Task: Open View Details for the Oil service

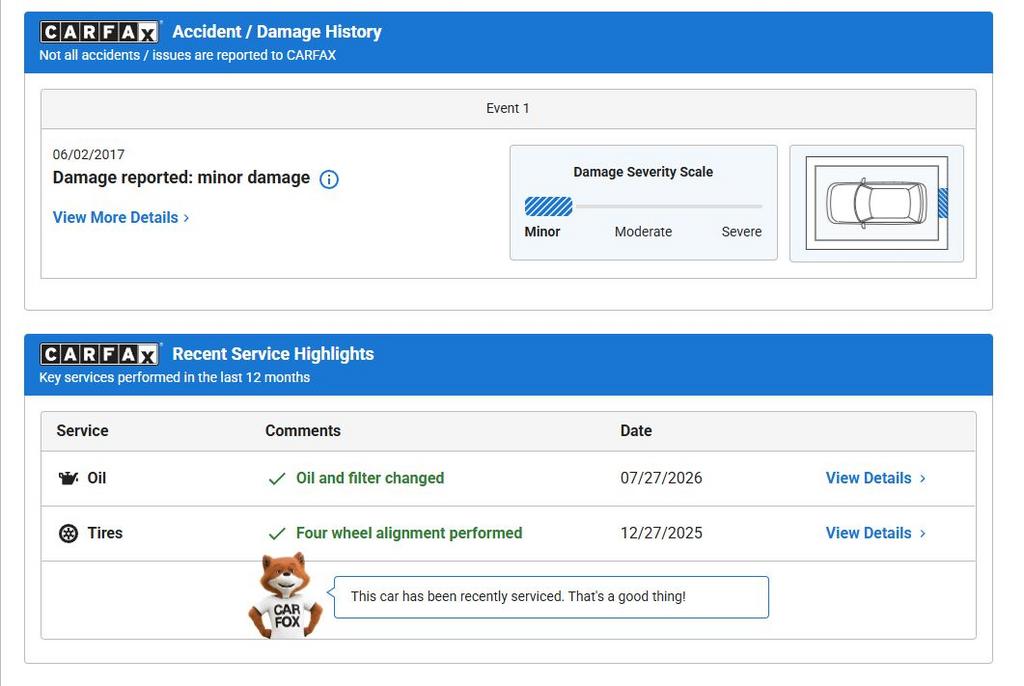Action: pos(875,478)
